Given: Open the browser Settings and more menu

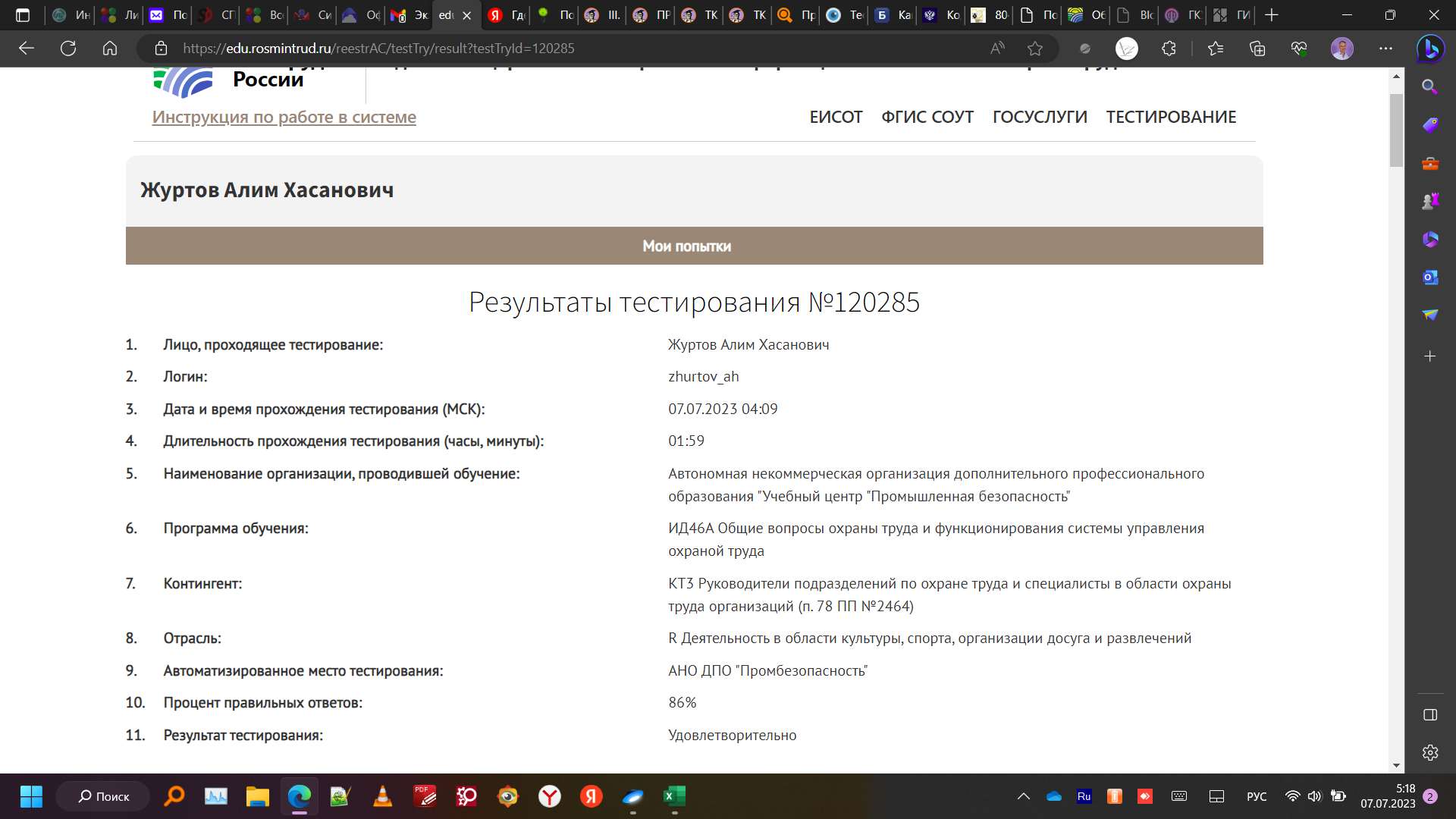Looking at the screenshot, I should tap(1385, 49).
